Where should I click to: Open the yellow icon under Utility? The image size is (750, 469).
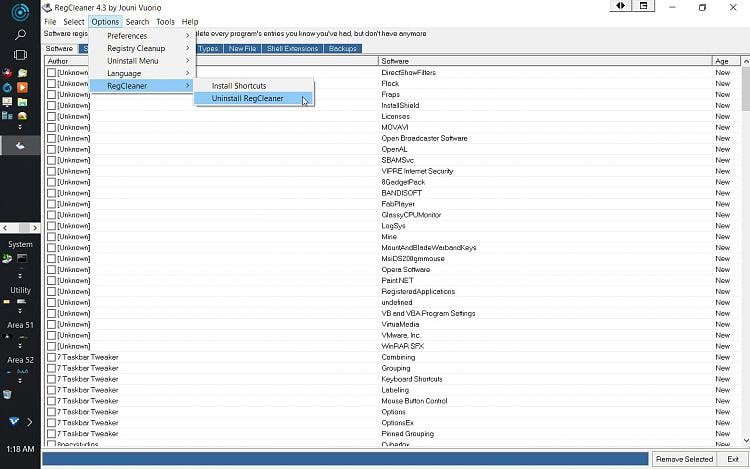(7, 302)
